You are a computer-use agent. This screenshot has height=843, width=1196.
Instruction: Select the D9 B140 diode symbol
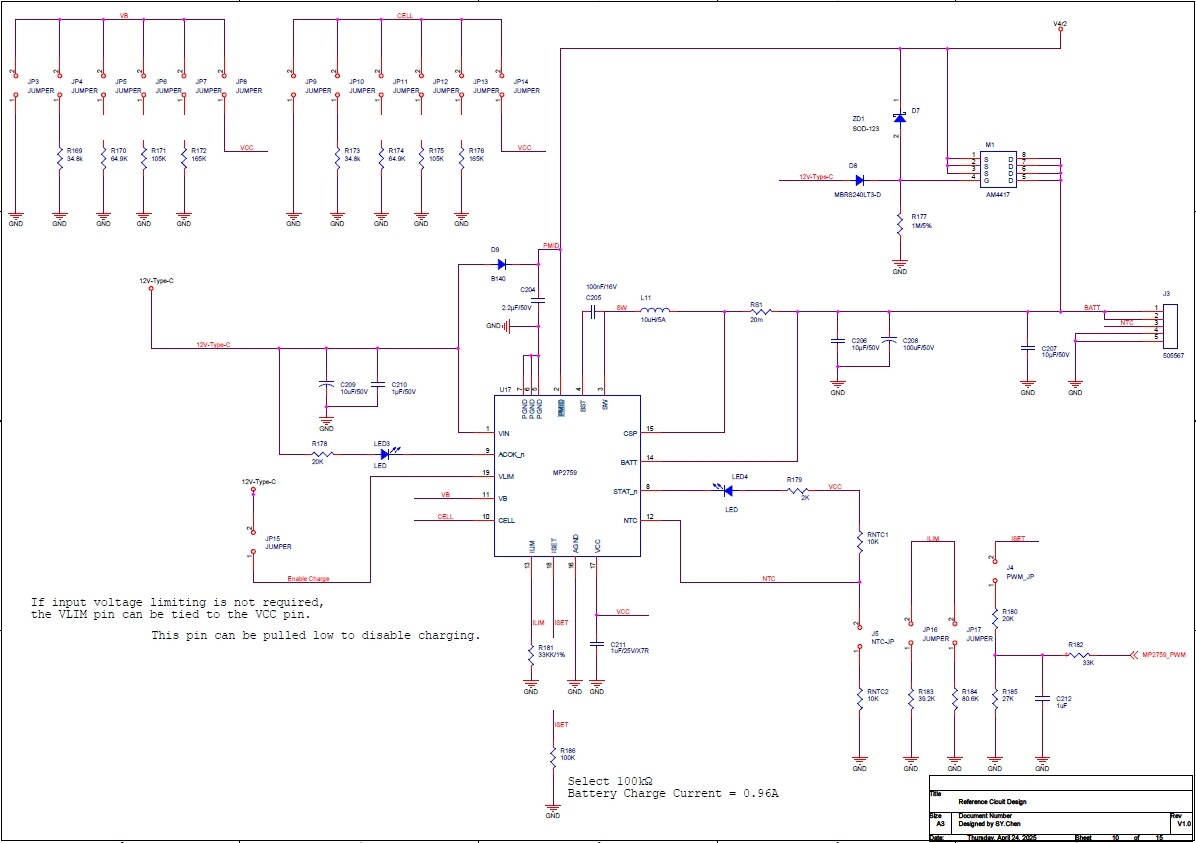(502, 264)
